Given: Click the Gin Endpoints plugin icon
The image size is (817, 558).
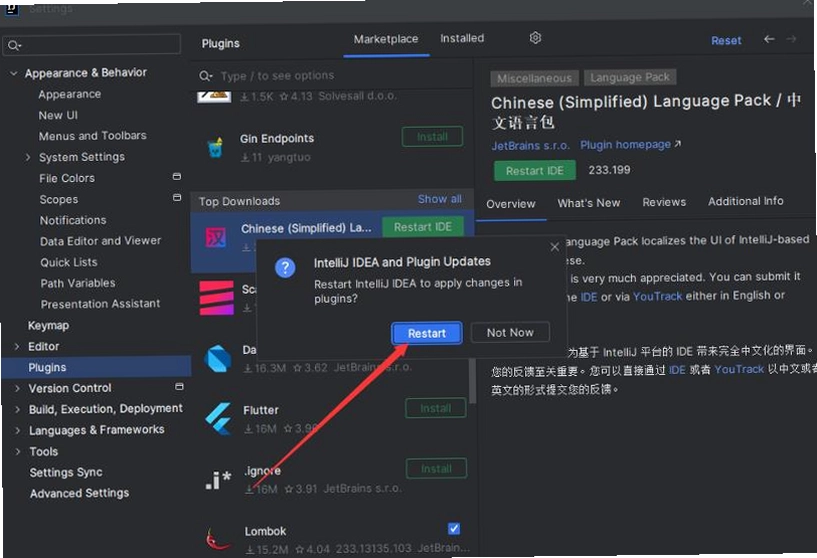Looking at the screenshot, I should (215, 147).
